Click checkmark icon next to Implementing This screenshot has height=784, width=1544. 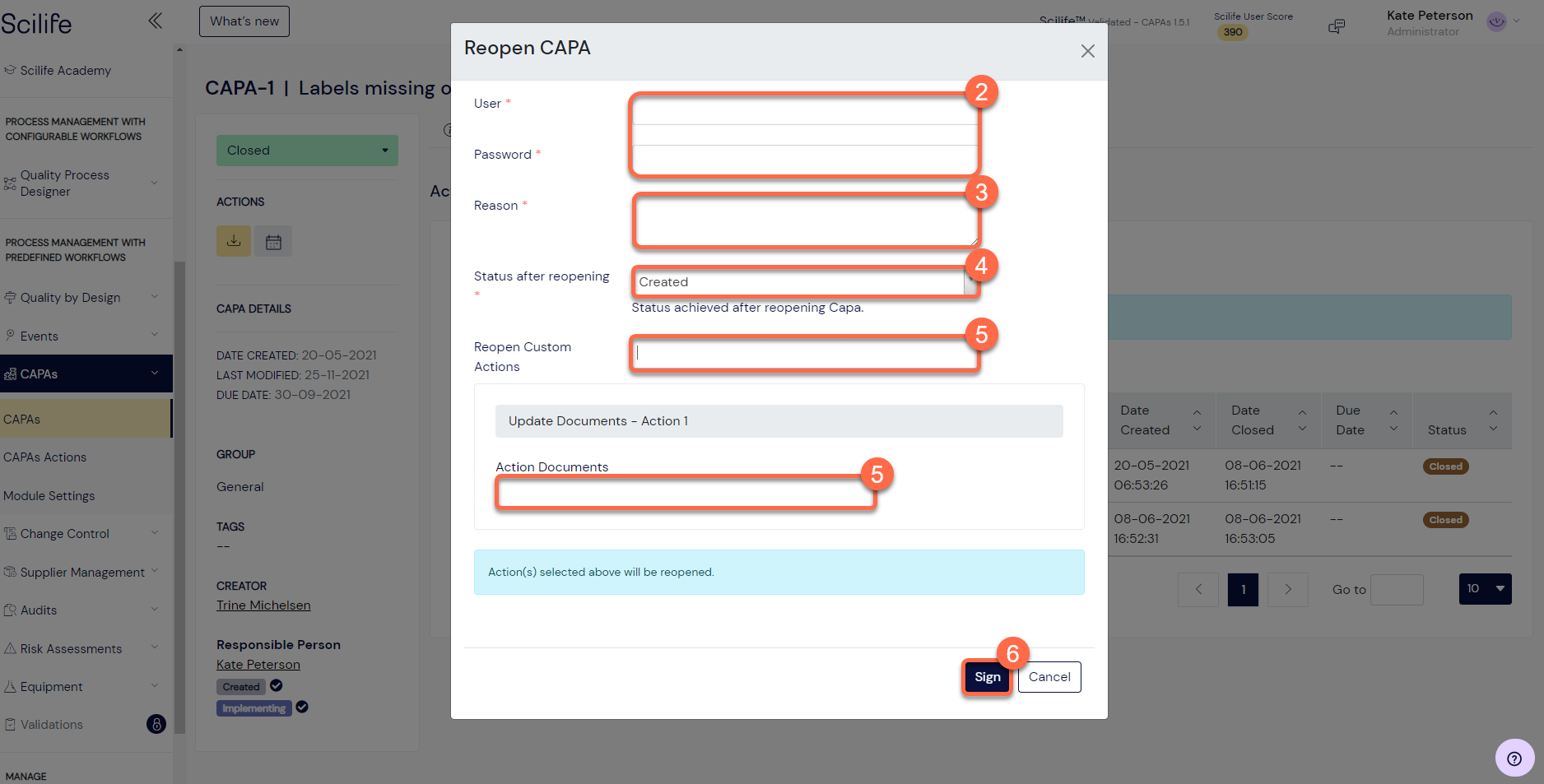(302, 707)
